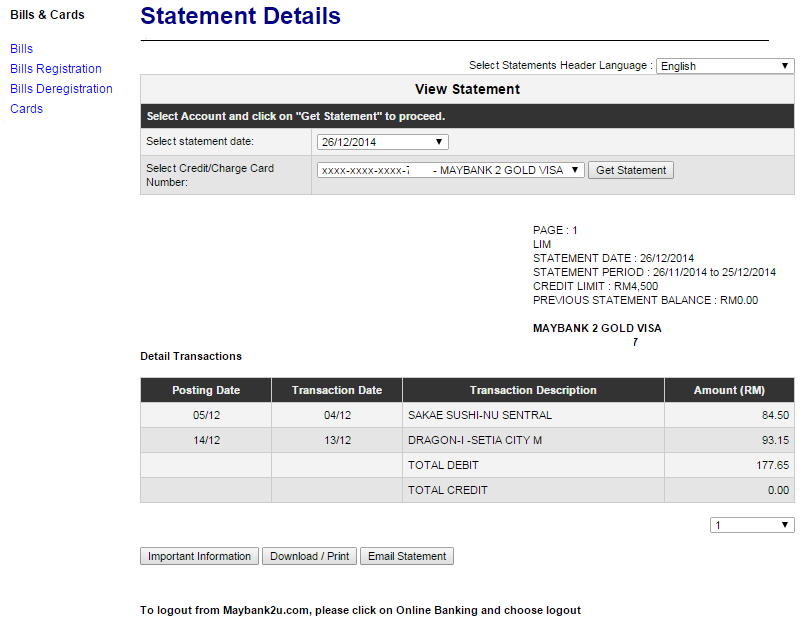
Task: Click MAYBANK 2 GOLD VISA bold heading
Action: click(x=597, y=329)
